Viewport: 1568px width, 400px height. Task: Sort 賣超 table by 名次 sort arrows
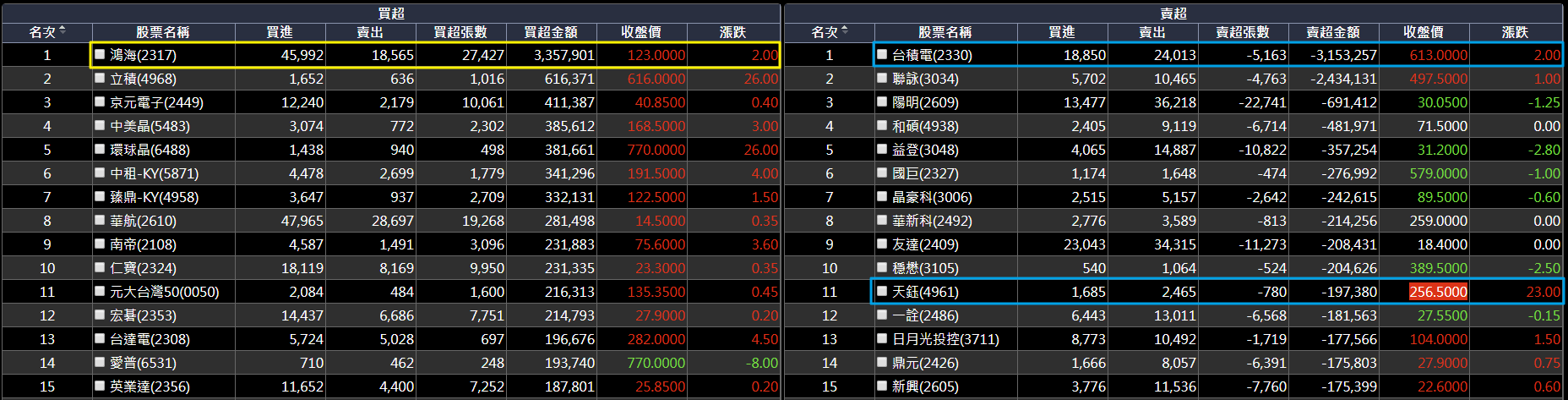(x=845, y=31)
